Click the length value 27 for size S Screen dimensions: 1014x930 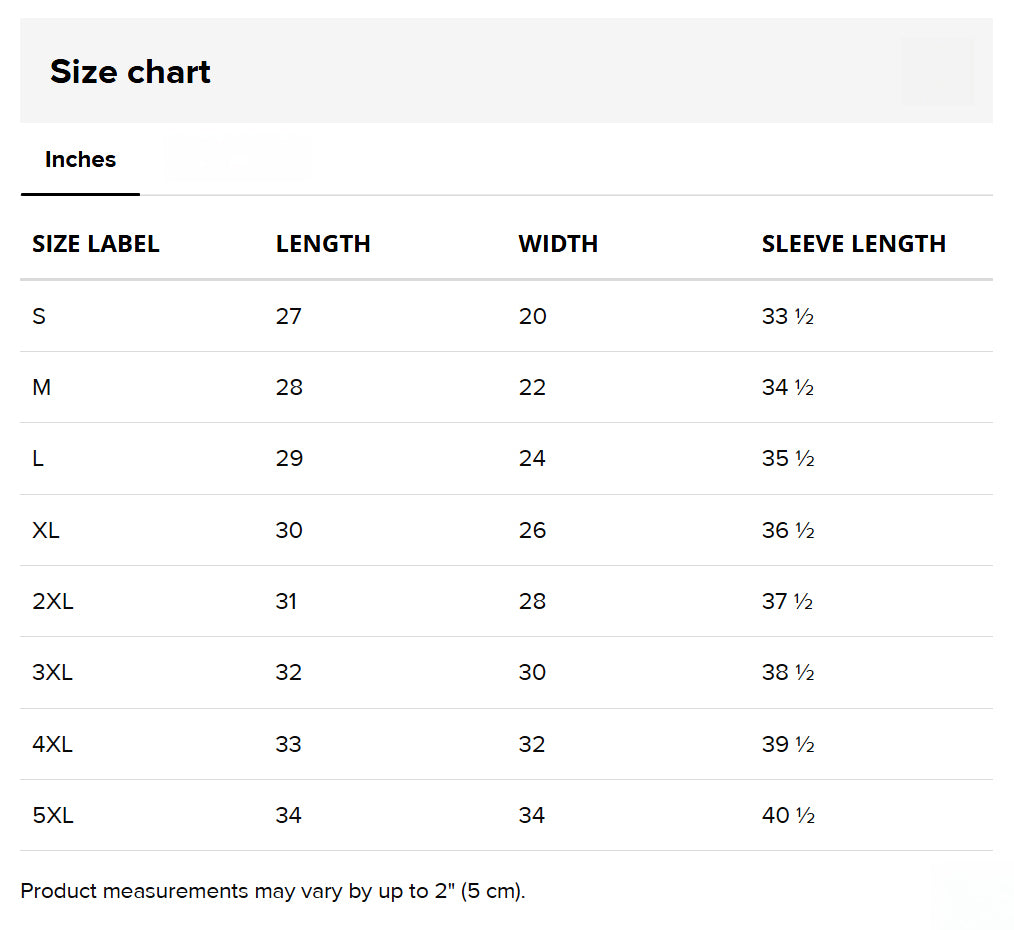[x=289, y=317]
